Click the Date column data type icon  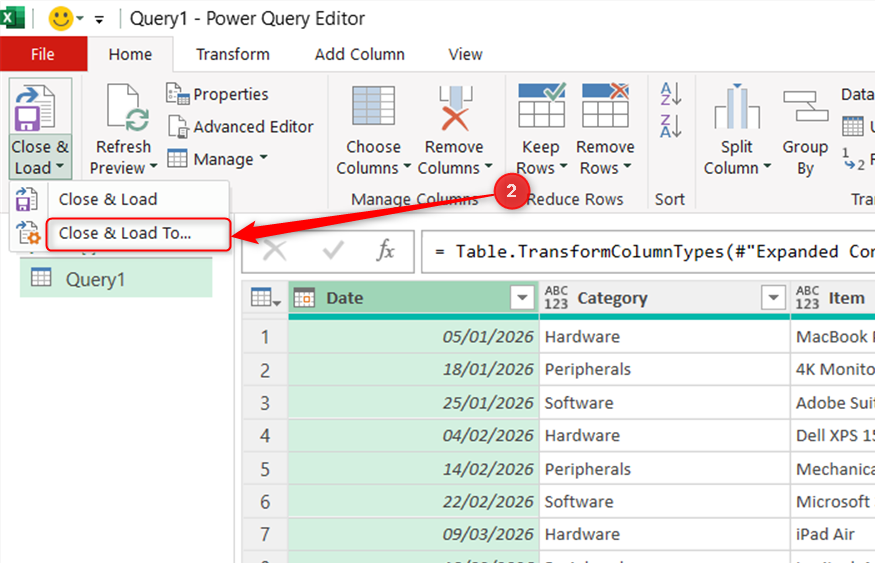304,298
